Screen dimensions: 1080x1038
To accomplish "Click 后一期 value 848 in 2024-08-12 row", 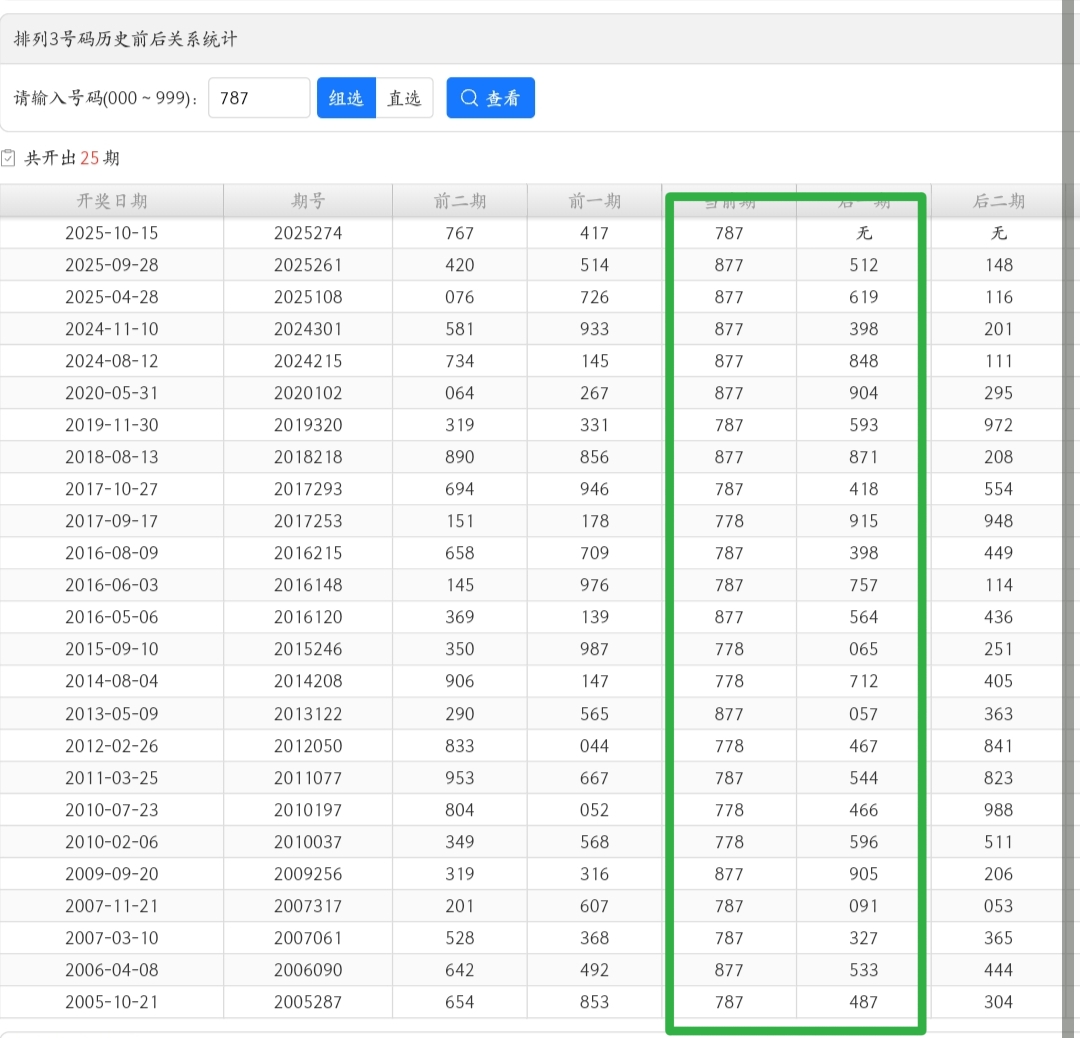I will (864, 361).
